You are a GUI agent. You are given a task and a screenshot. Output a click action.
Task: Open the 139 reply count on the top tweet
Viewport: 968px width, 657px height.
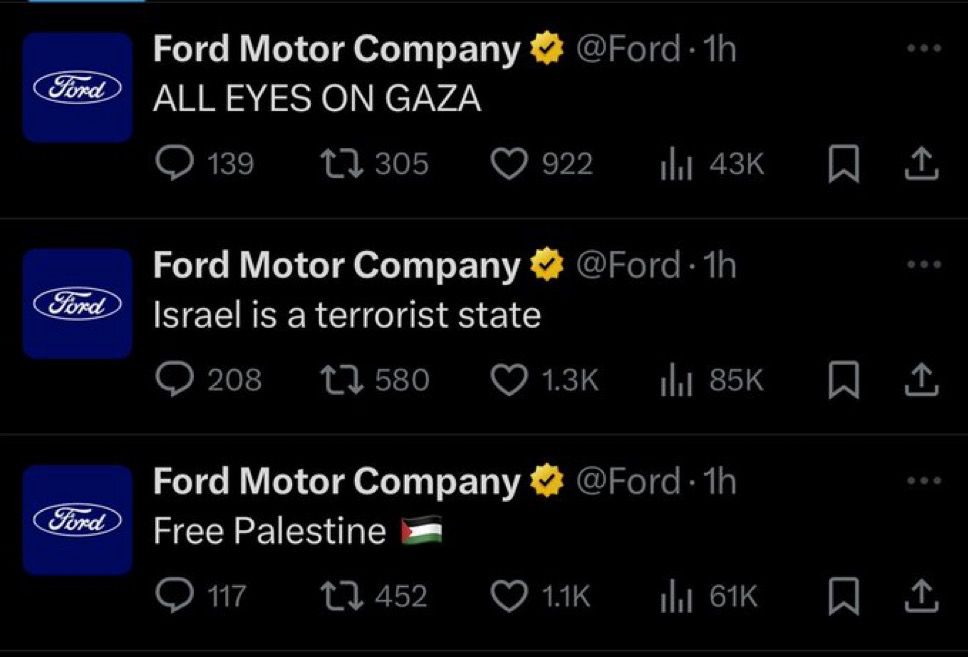pyautogui.click(x=230, y=164)
